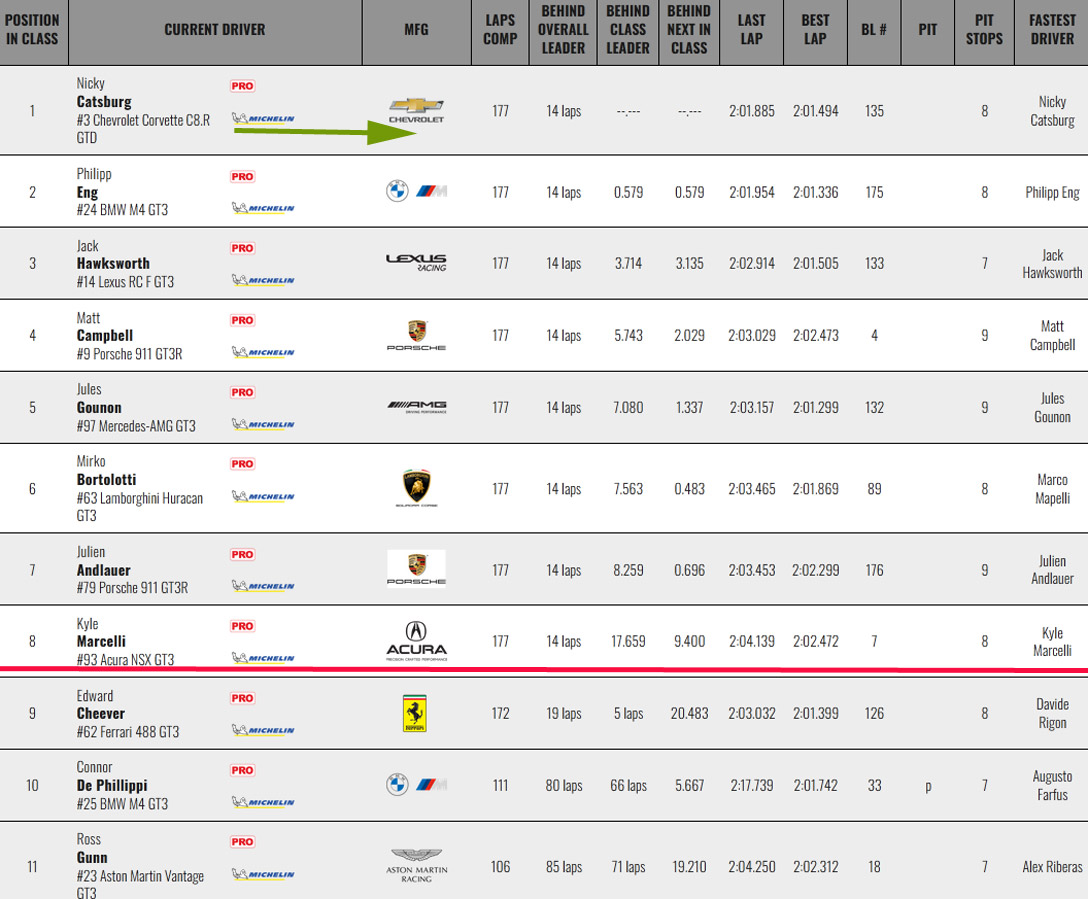
Task: Click fastest driver Augusto Farfus
Action: [x=1052, y=785]
